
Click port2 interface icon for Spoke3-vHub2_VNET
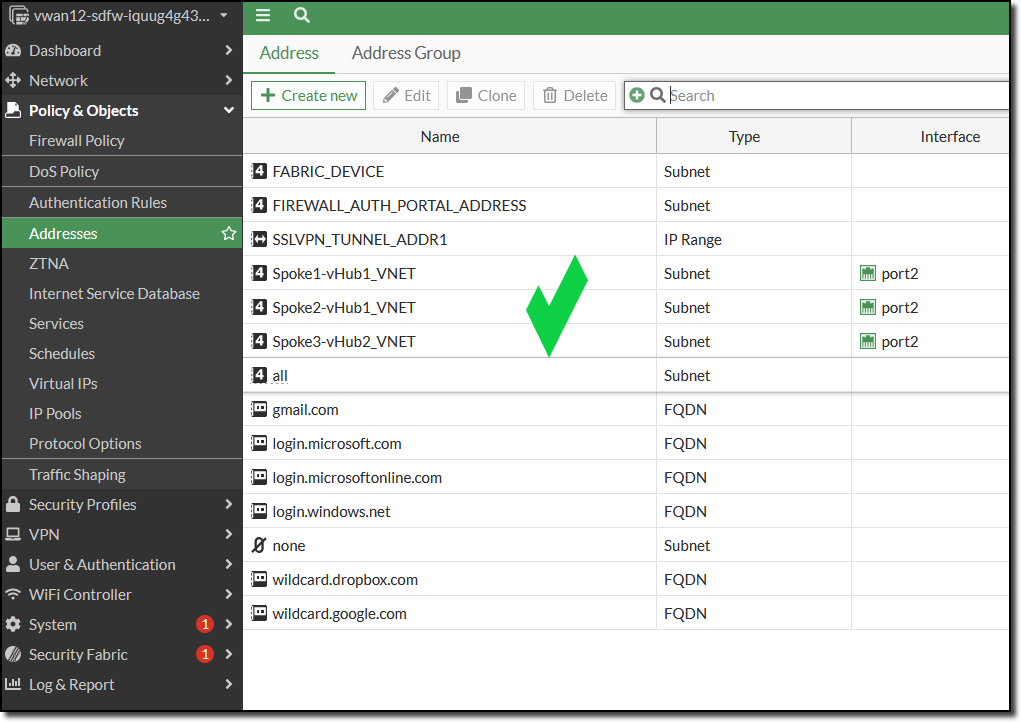(868, 341)
